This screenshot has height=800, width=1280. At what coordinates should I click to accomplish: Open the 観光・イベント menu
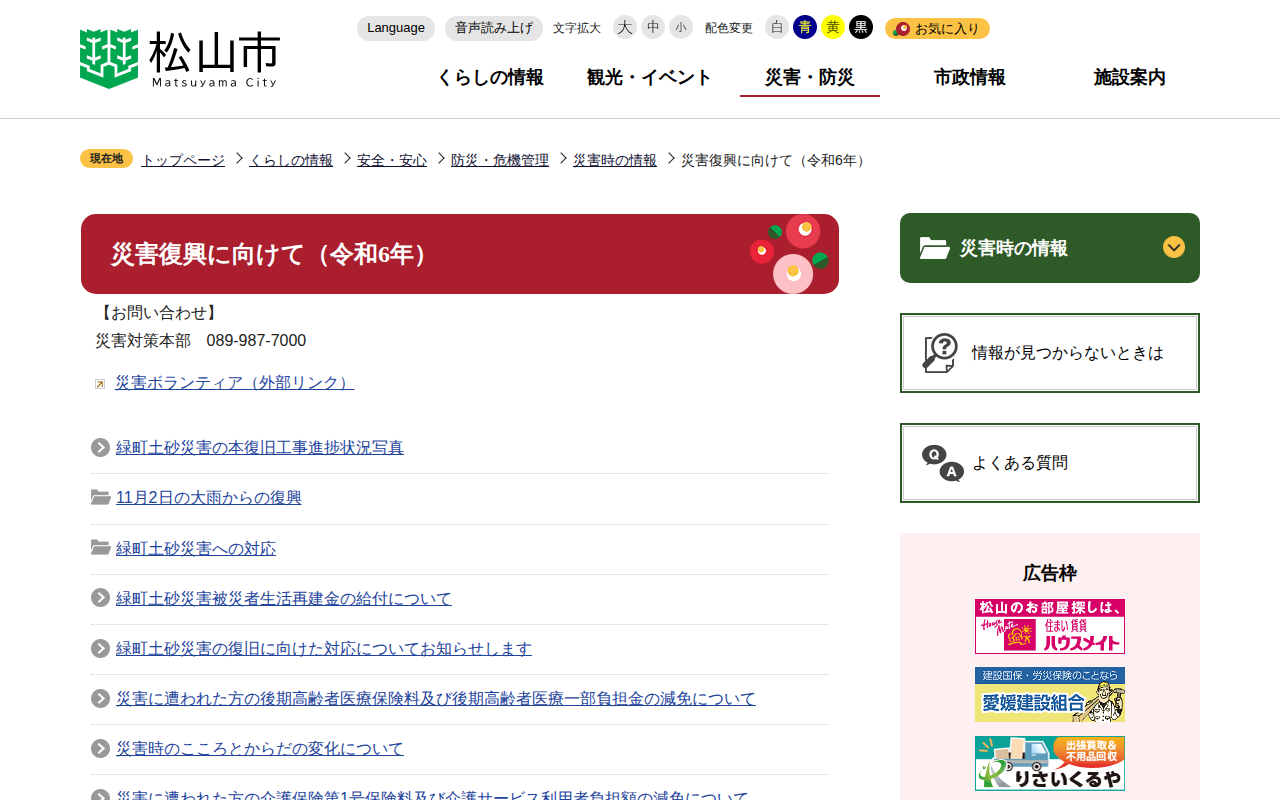click(x=650, y=77)
